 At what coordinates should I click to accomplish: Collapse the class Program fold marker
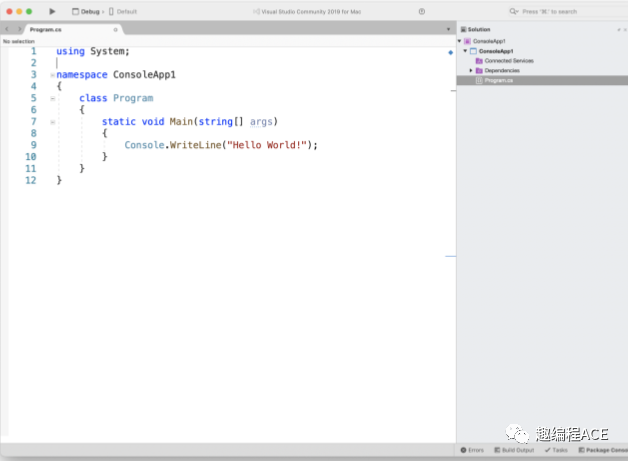click(x=52, y=98)
